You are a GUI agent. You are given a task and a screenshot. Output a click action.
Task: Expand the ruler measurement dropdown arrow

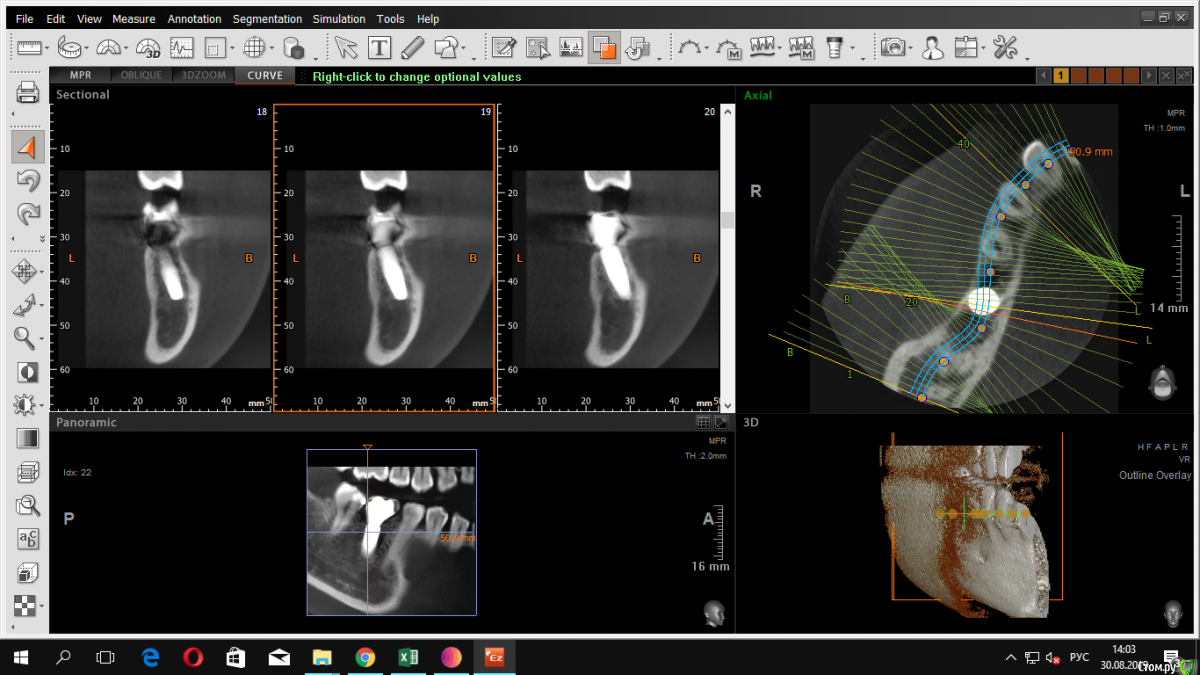pyautogui.click(x=48, y=48)
